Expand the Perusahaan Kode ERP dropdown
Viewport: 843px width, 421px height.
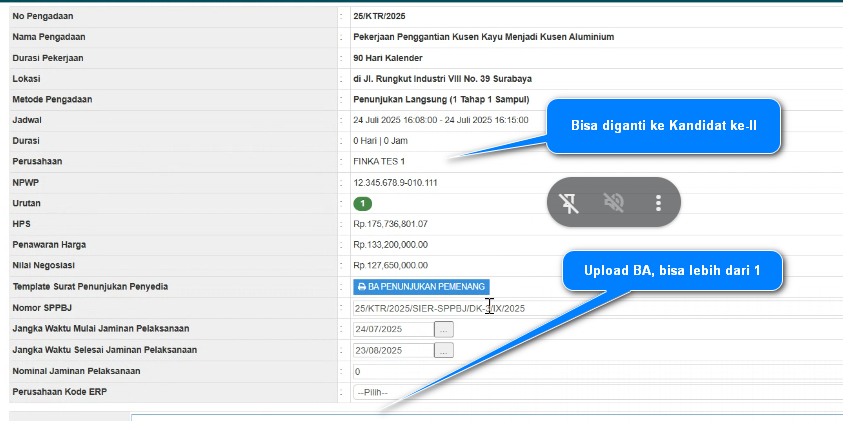596,392
